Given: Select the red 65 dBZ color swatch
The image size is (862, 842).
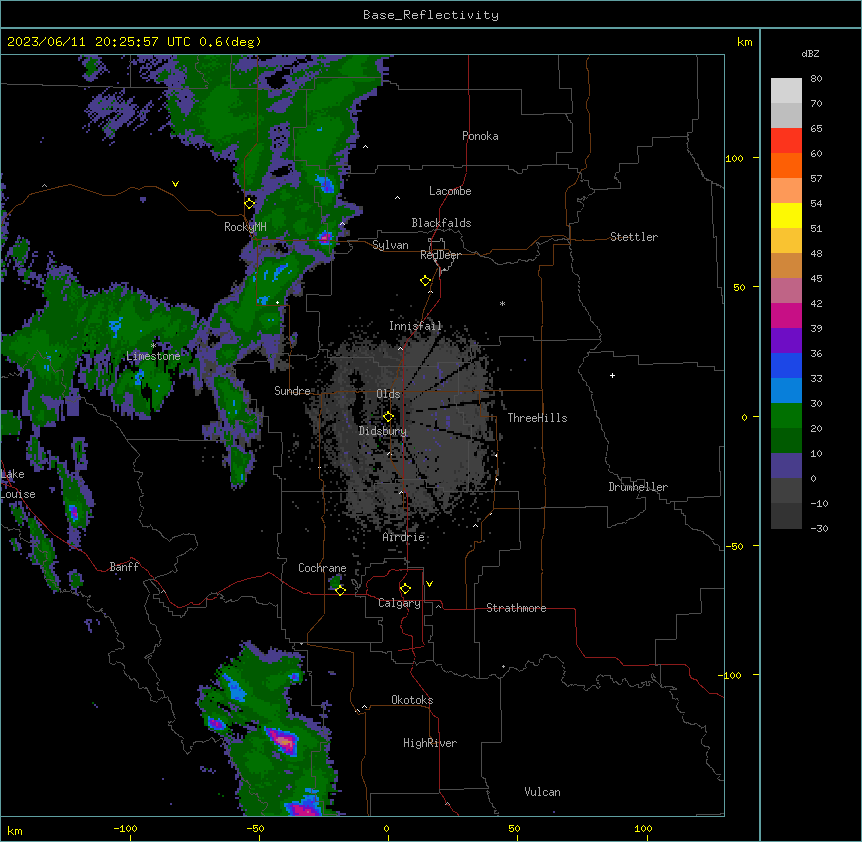Looking at the screenshot, I should [x=786, y=141].
